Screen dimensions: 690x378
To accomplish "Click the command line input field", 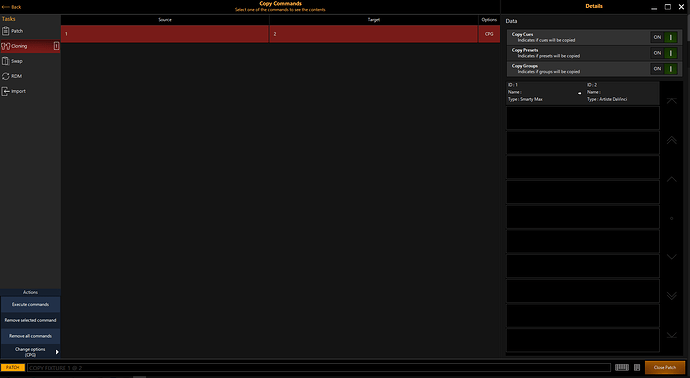I will pos(319,367).
